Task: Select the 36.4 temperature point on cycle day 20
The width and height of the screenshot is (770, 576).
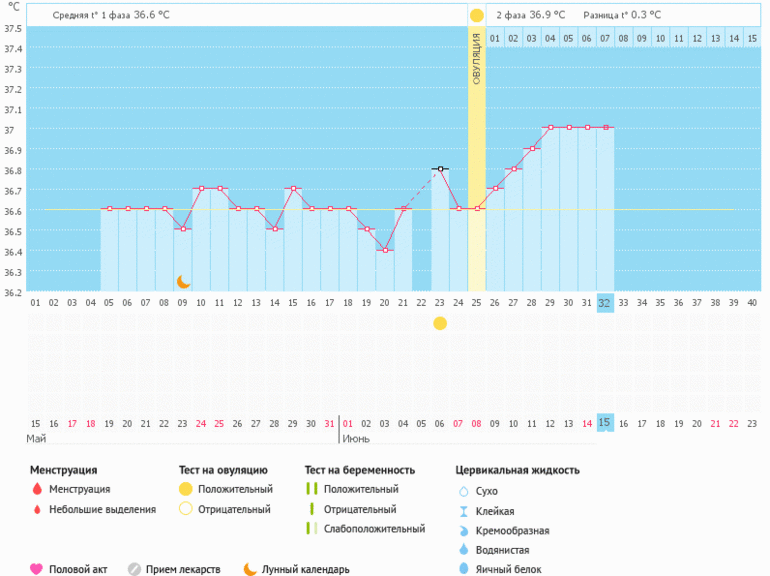Action: (x=385, y=250)
